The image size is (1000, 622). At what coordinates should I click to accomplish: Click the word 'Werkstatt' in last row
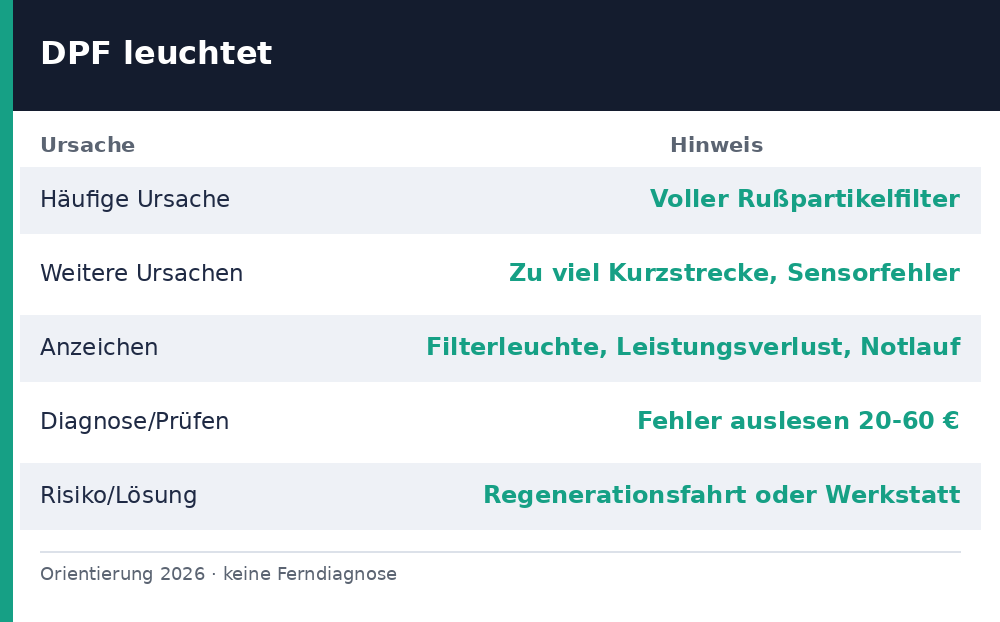[893, 495]
